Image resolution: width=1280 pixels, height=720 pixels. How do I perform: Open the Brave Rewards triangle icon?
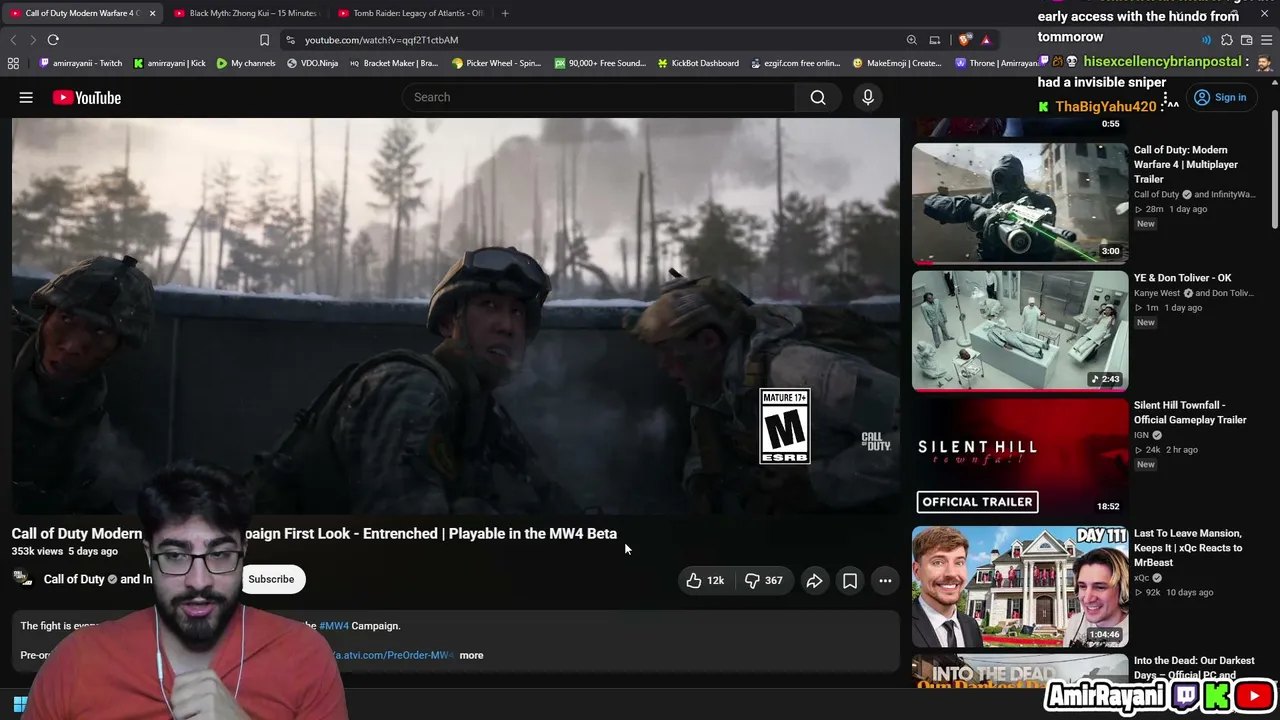[x=986, y=40]
